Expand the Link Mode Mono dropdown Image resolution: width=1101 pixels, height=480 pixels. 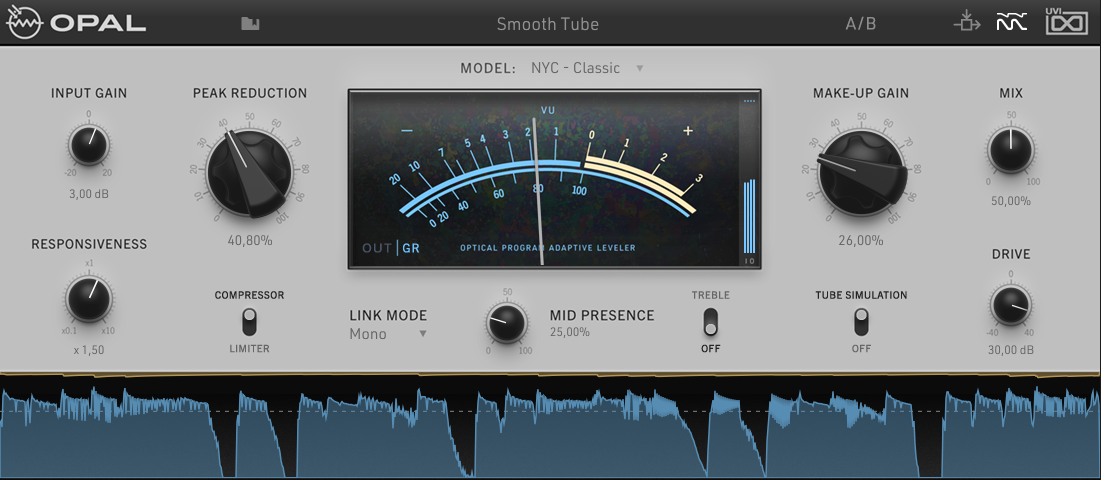coord(389,333)
